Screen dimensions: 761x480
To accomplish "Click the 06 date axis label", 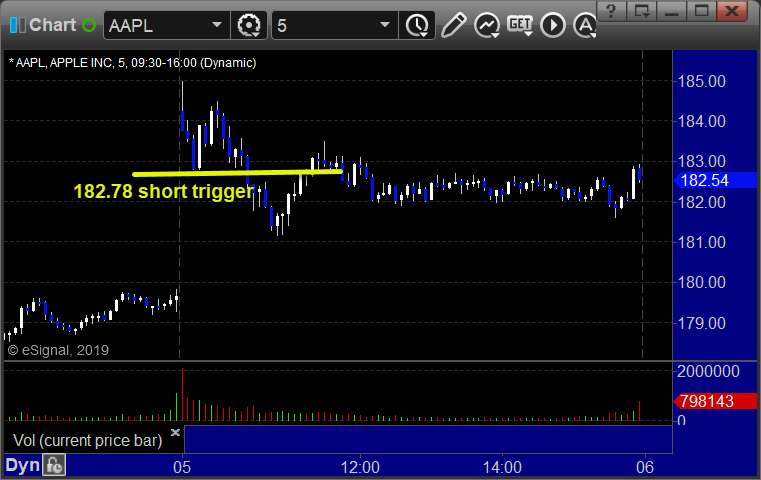I will pos(645,467).
